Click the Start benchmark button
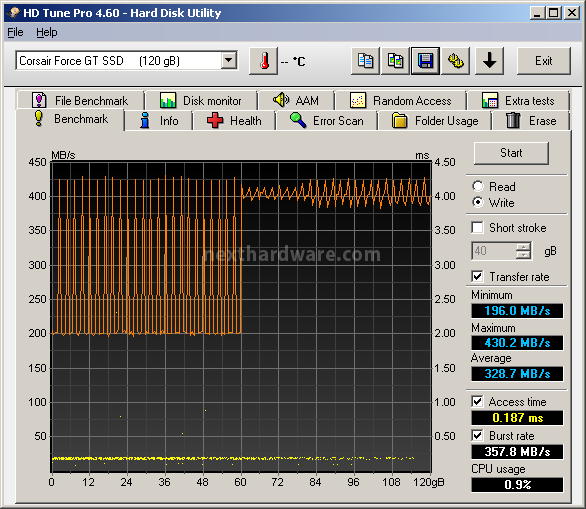This screenshot has width=586, height=509. tap(511, 153)
